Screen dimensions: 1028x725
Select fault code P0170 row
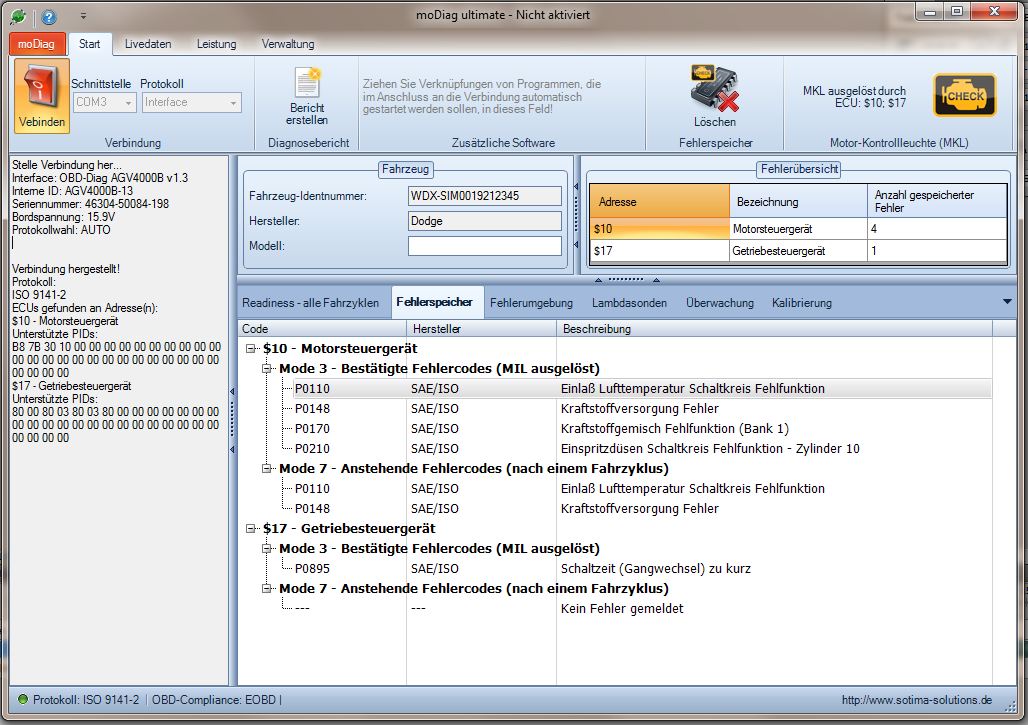[312, 429]
